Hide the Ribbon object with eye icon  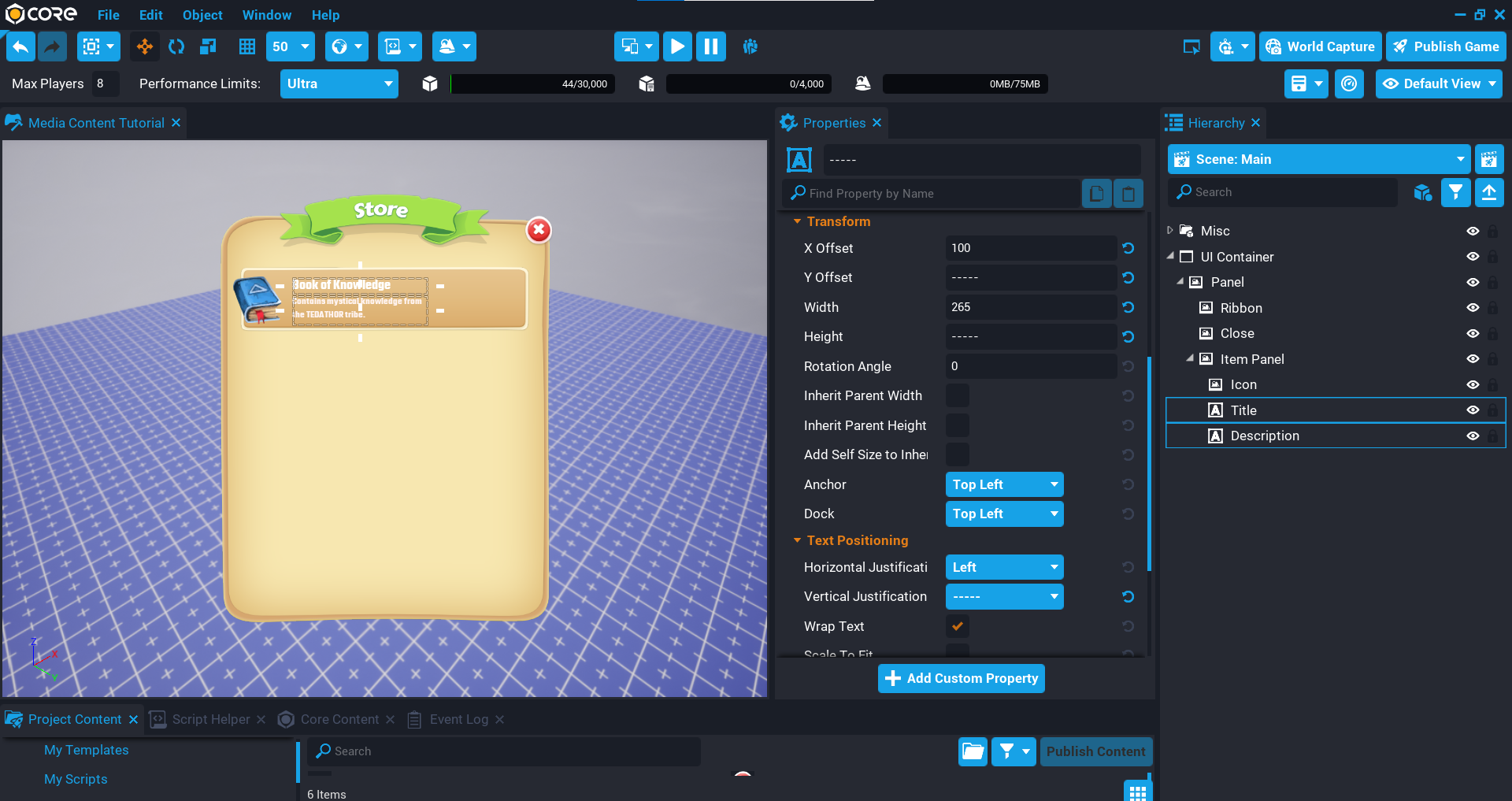[x=1473, y=308]
